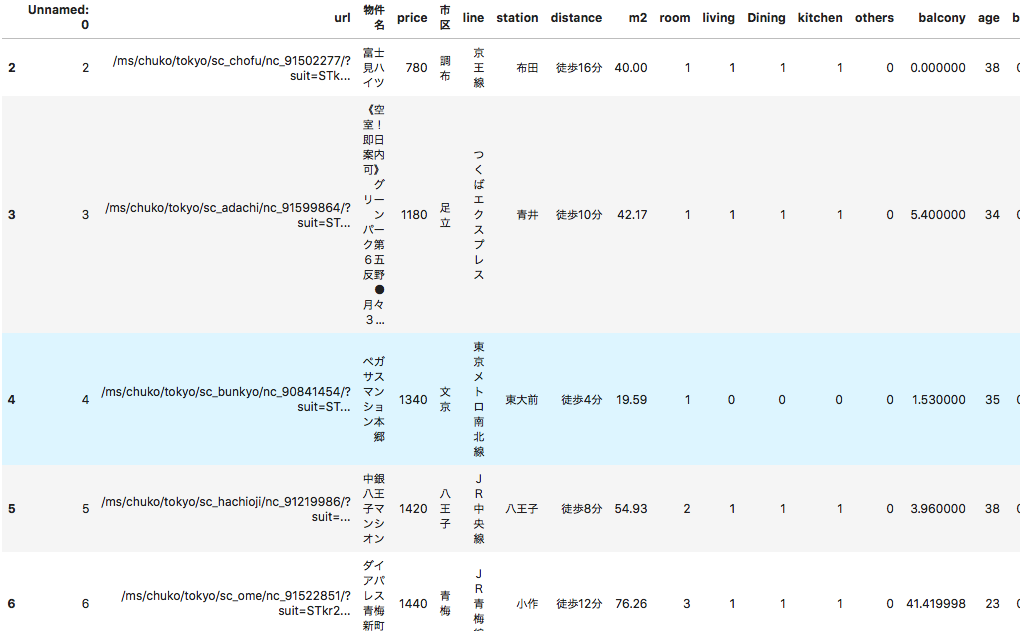
Task: Click the 'station' column header
Action: [517, 18]
